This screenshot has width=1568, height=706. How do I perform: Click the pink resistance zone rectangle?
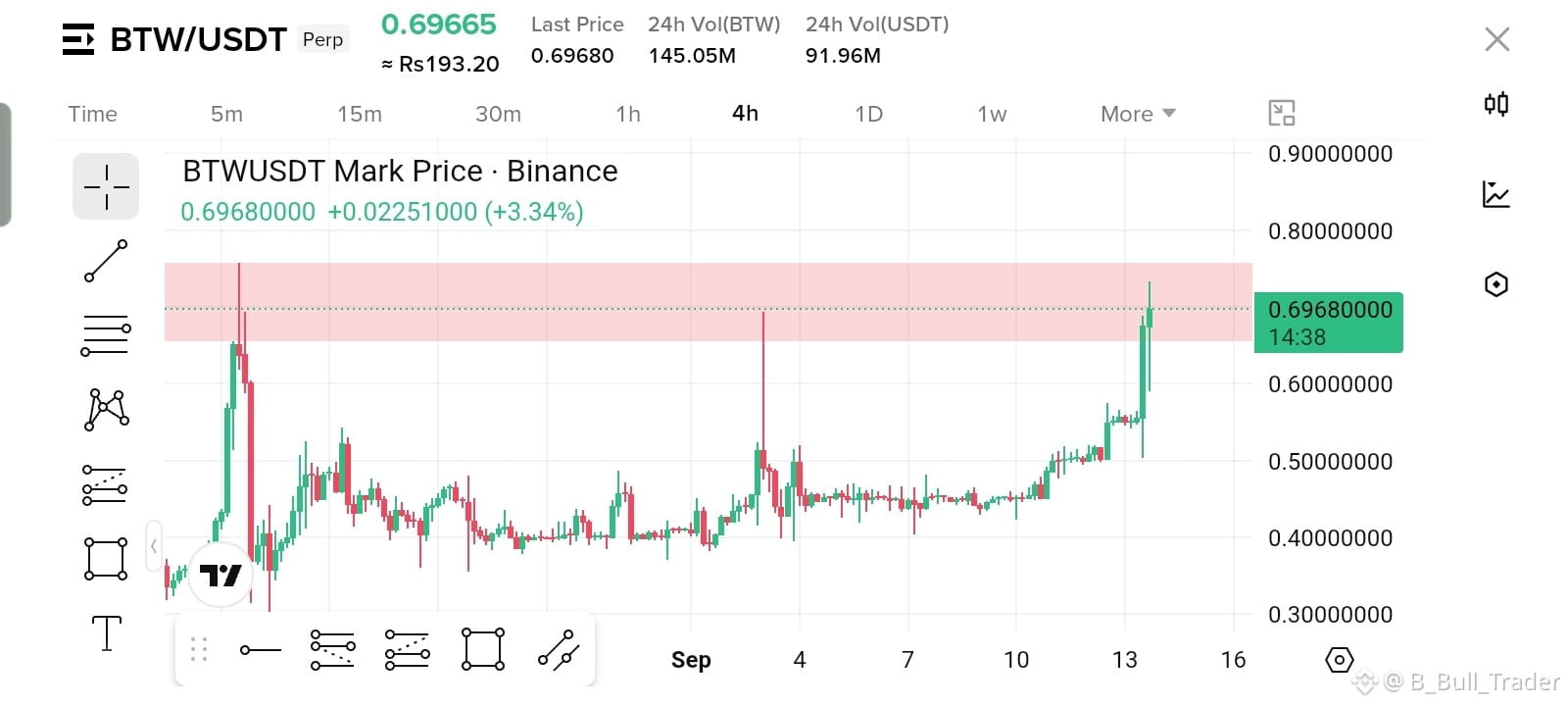pyautogui.click(x=708, y=302)
